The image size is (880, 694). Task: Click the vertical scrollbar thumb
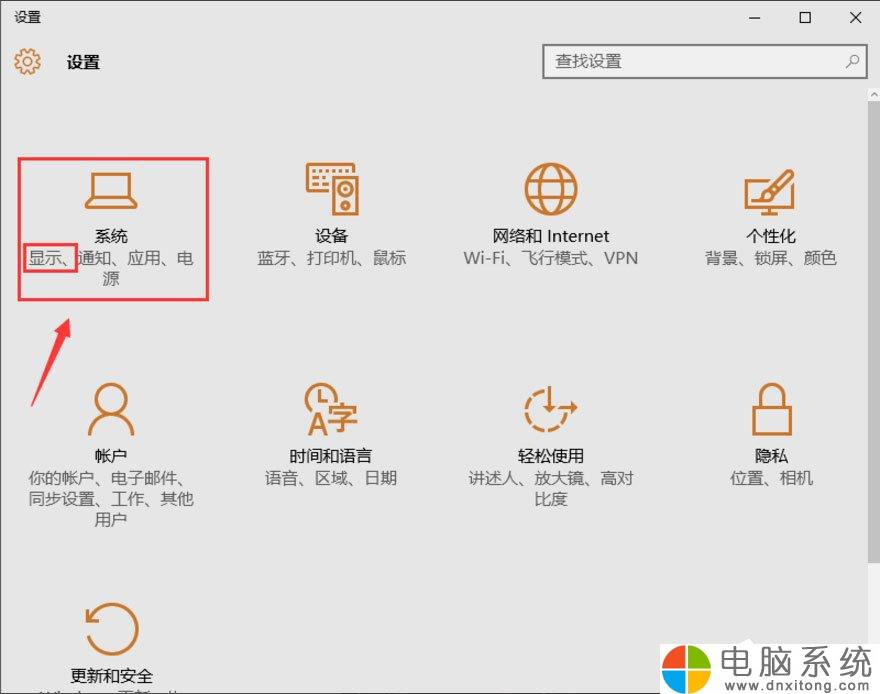pos(874,333)
